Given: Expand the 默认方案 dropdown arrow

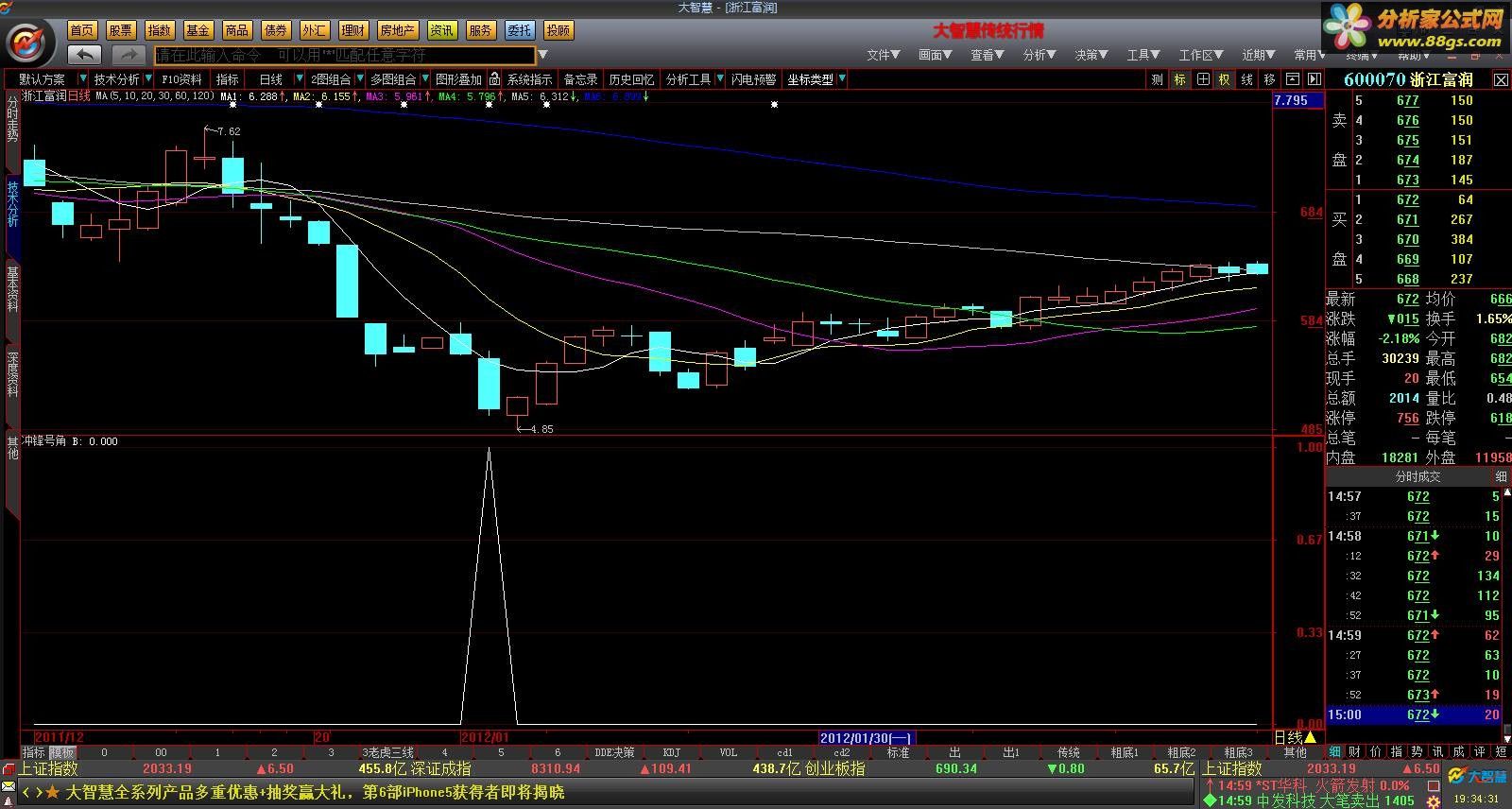Looking at the screenshot, I should [83, 79].
